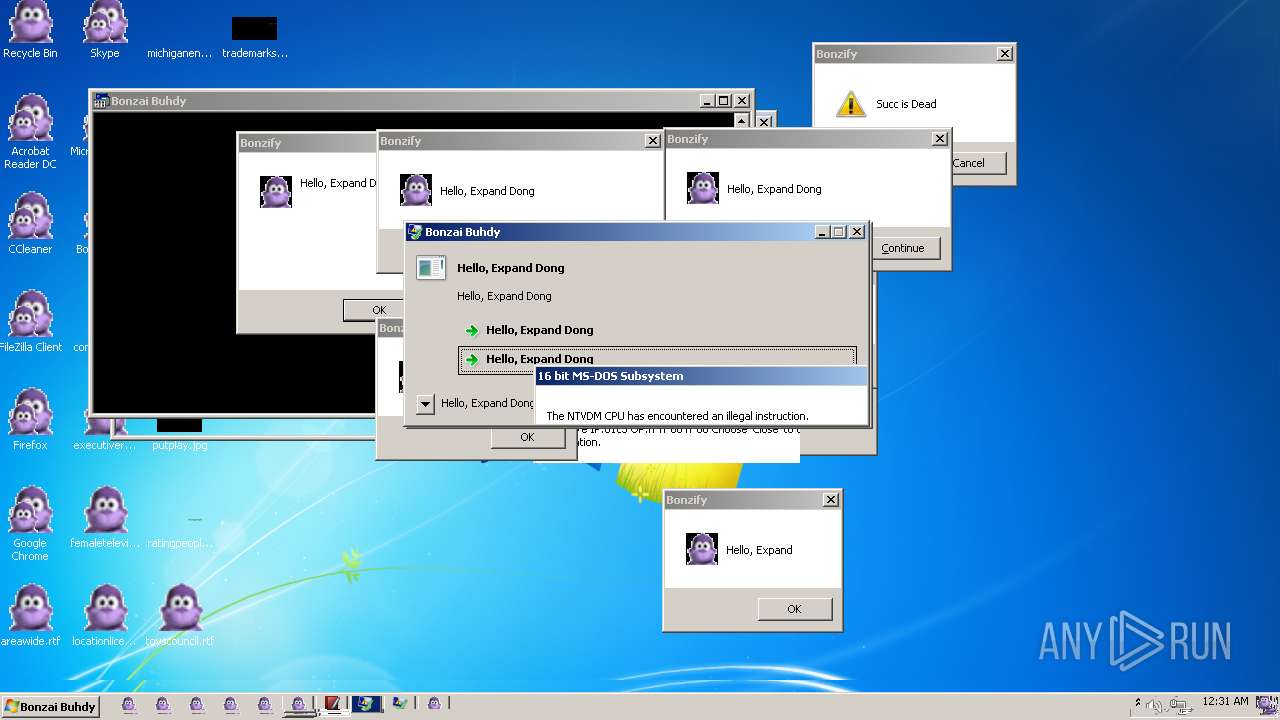The height and width of the screenshot is (720, 1280).
Task: Choose the unfocused 'Hello, Expand Dong' command link
Action: click(x=657, y=330)
